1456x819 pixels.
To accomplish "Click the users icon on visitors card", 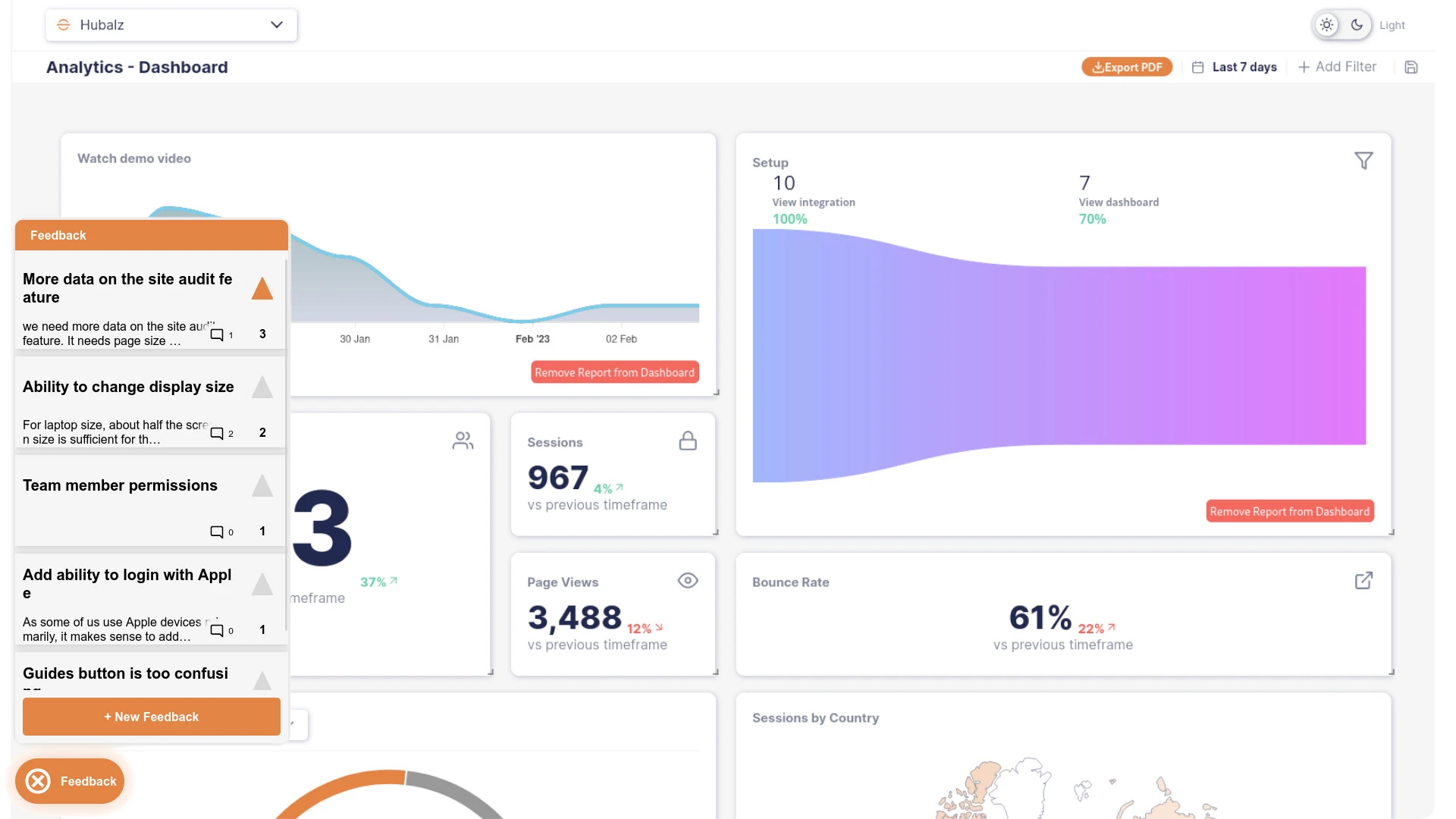I will point(463,441).
